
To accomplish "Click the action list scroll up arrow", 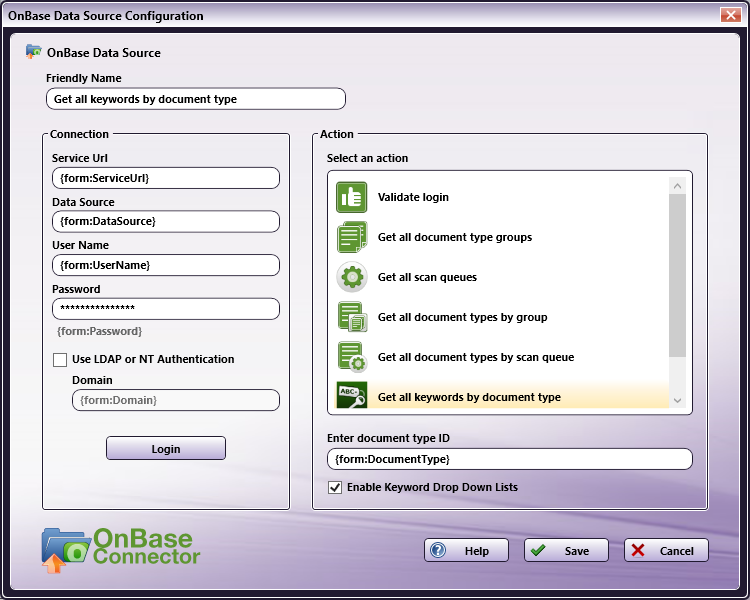I will (677, 186).
